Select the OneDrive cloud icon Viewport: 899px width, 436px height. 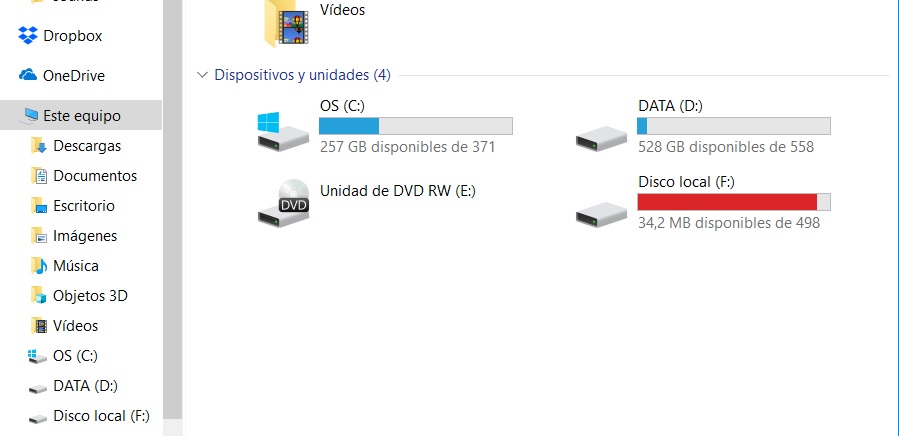[x=28, y=75]
